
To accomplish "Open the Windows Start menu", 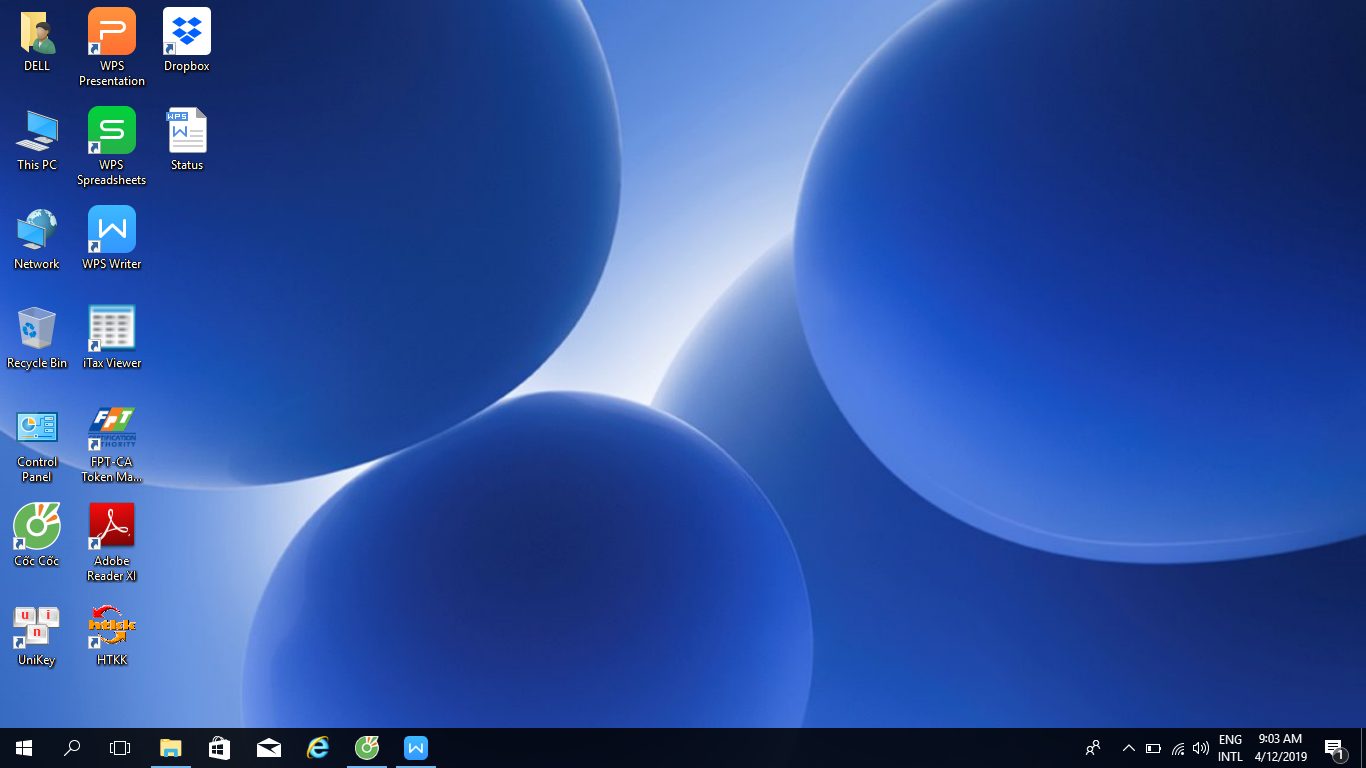I will tap(24, 748).
